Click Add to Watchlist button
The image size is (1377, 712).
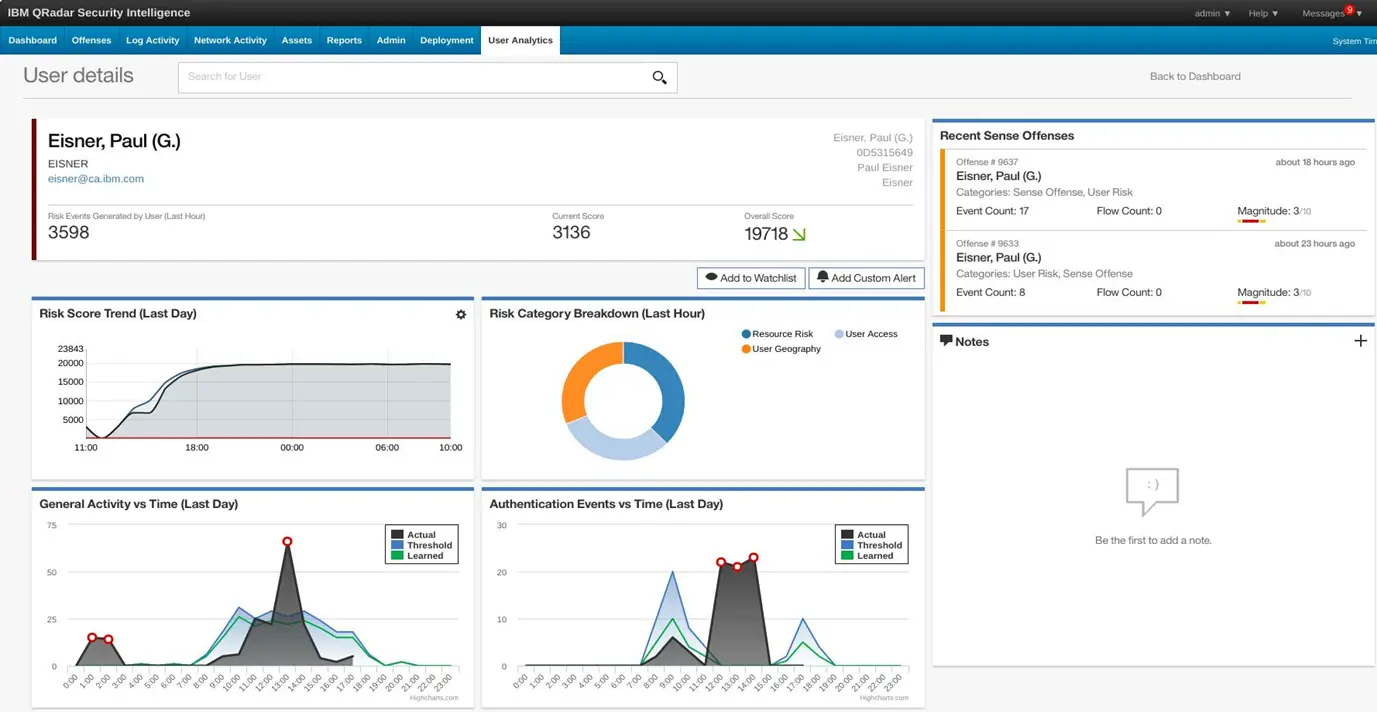pyautogui.click(x=751, y=278)
